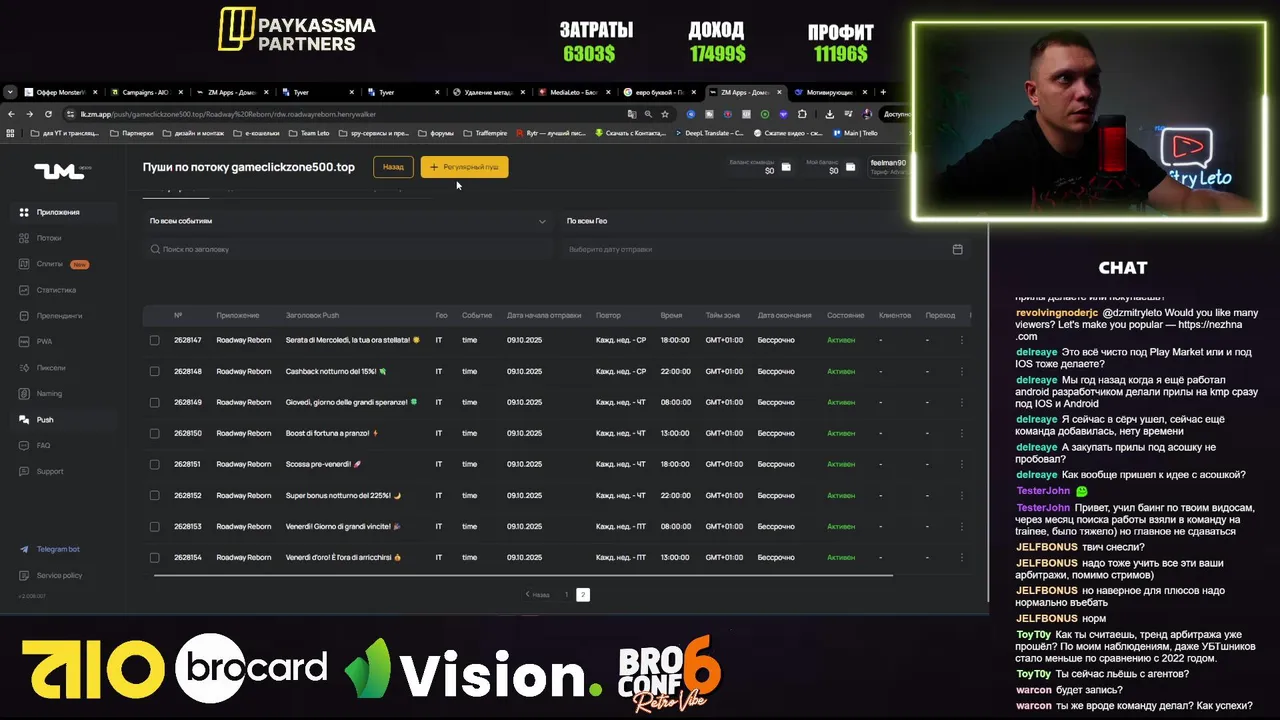Tick the checkbox for push 2628149
The image size is (1280, 720).
click(154, 402)
